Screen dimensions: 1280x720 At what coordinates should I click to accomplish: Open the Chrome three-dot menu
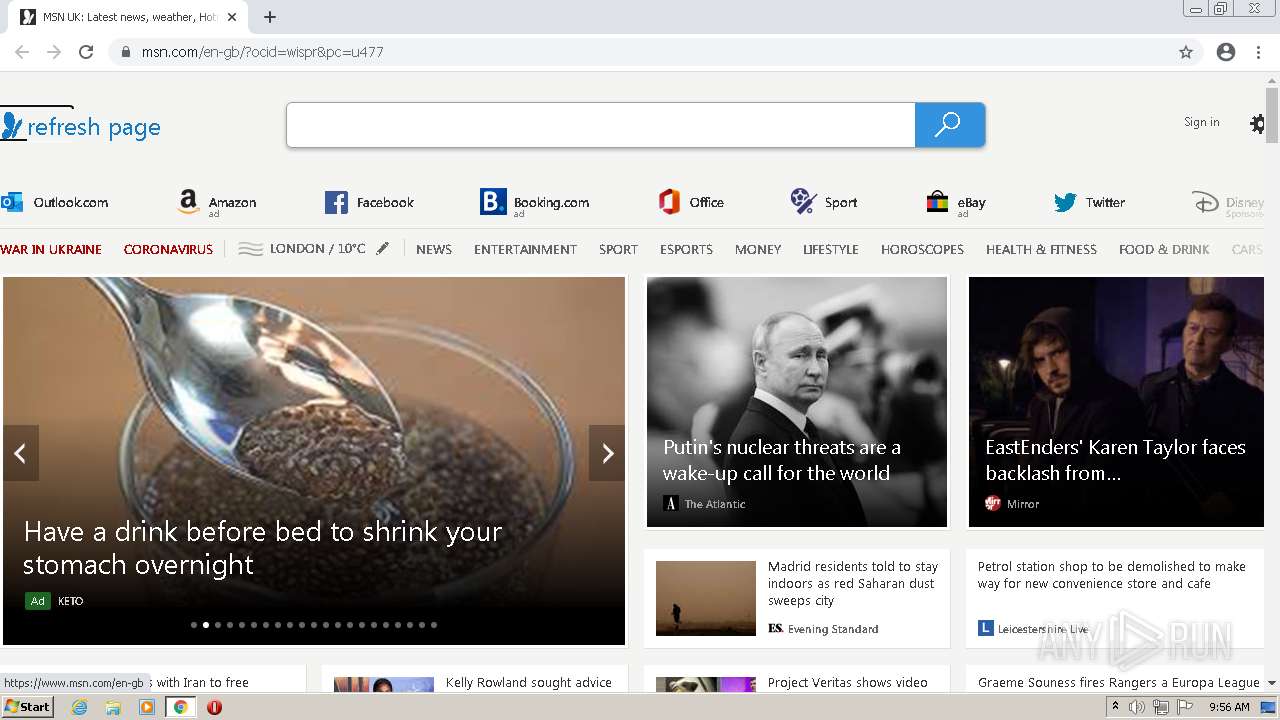[x=1258, y=52]
